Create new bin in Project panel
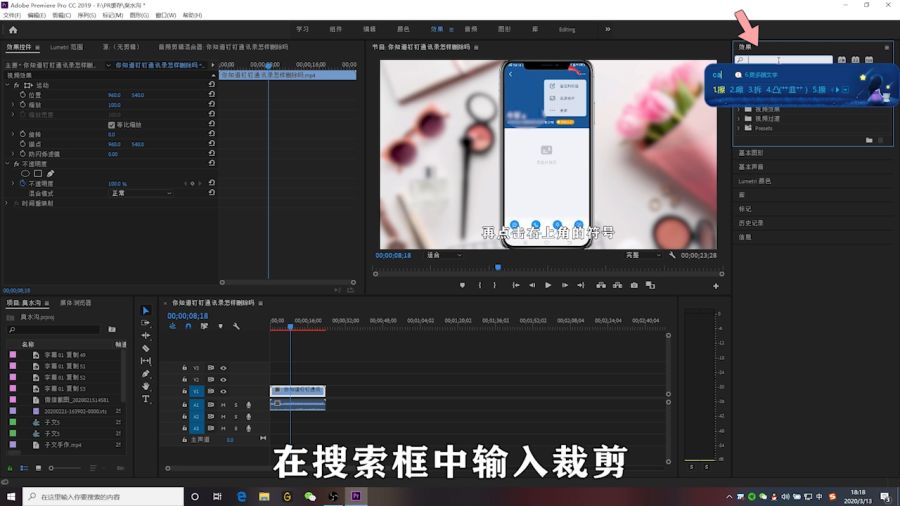Viewport: 900px width, 506px height. [x=112, y=329]
